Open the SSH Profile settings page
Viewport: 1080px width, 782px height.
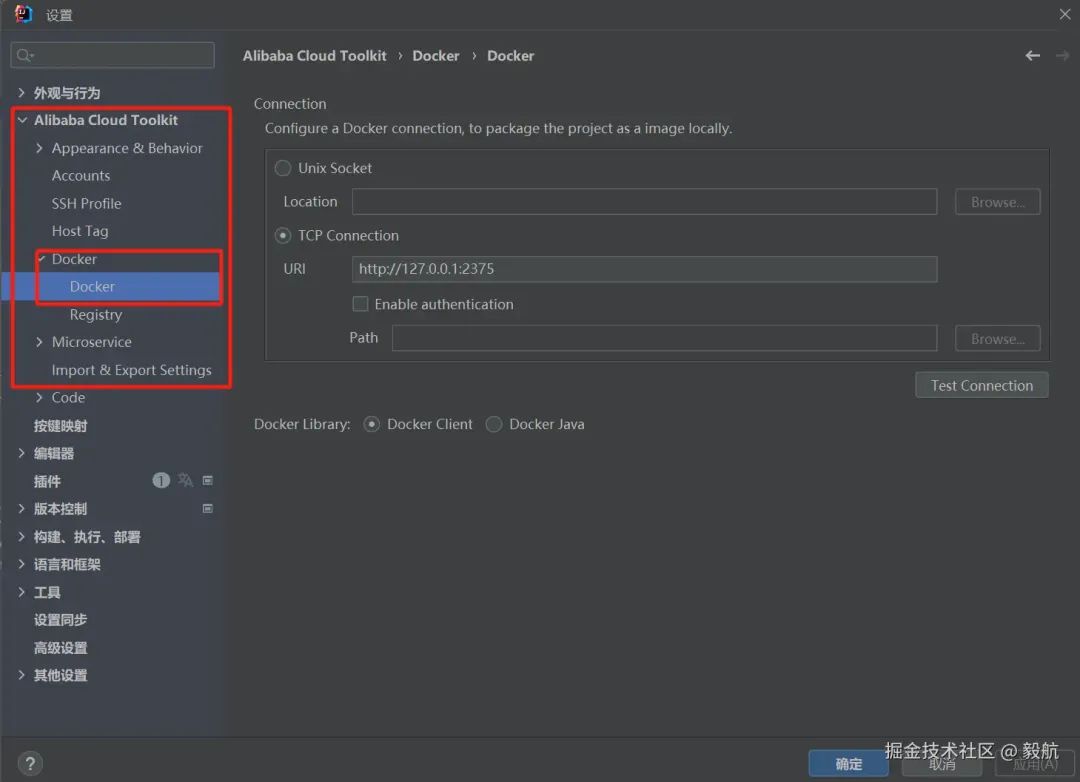click(x=86, y=203)
